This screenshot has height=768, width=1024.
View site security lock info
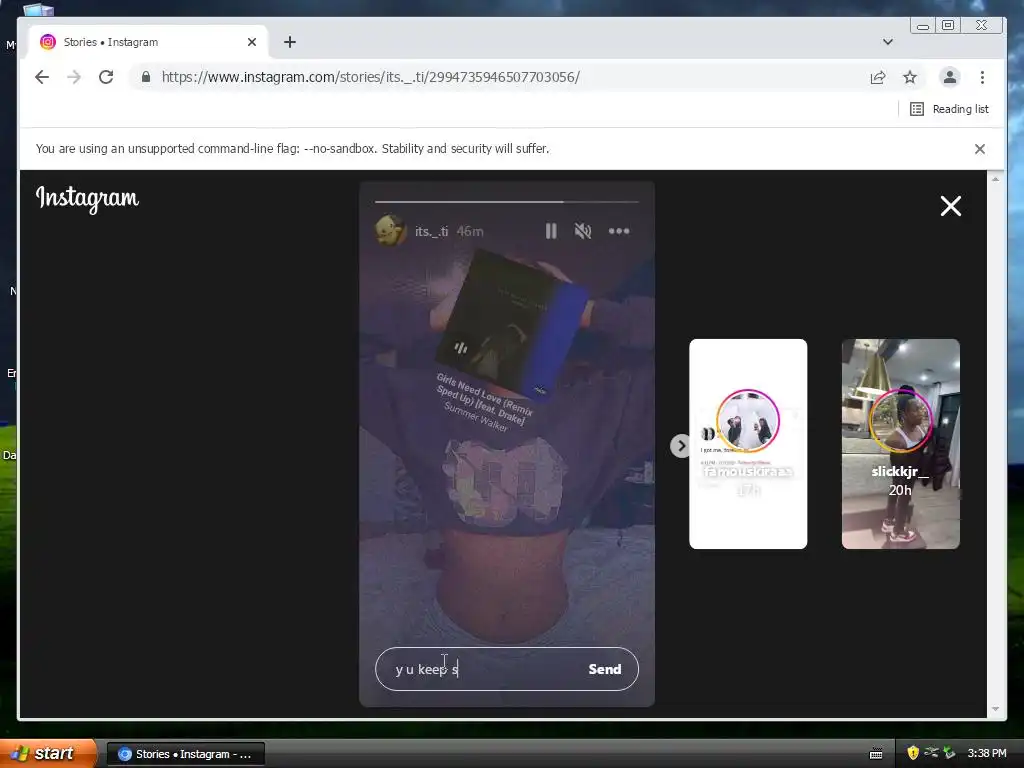146,77
